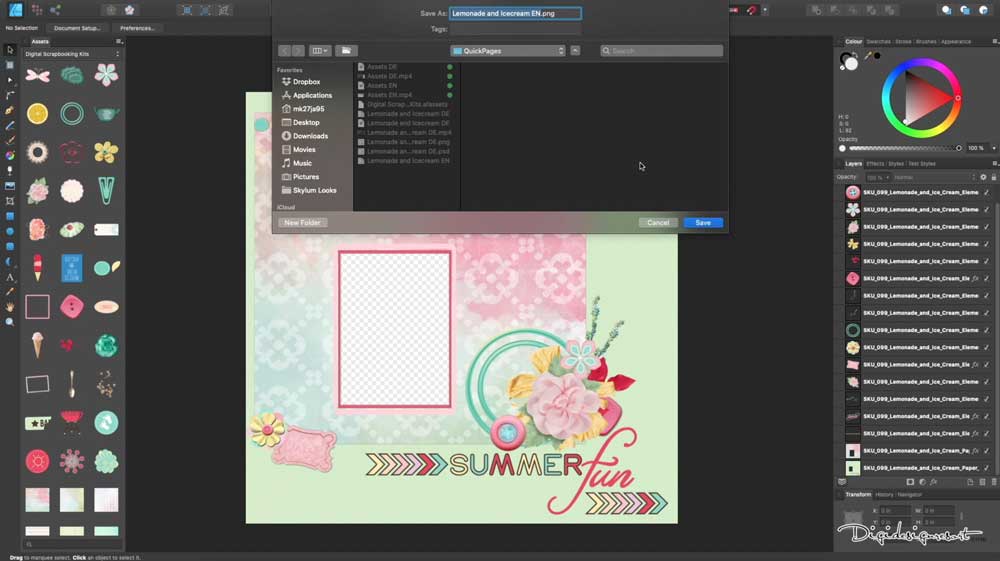The width and height of the screenshot is (1000, 561).
Task: Select the Colour Picker tool in toolbar
Action: click(x=10, y=291)
